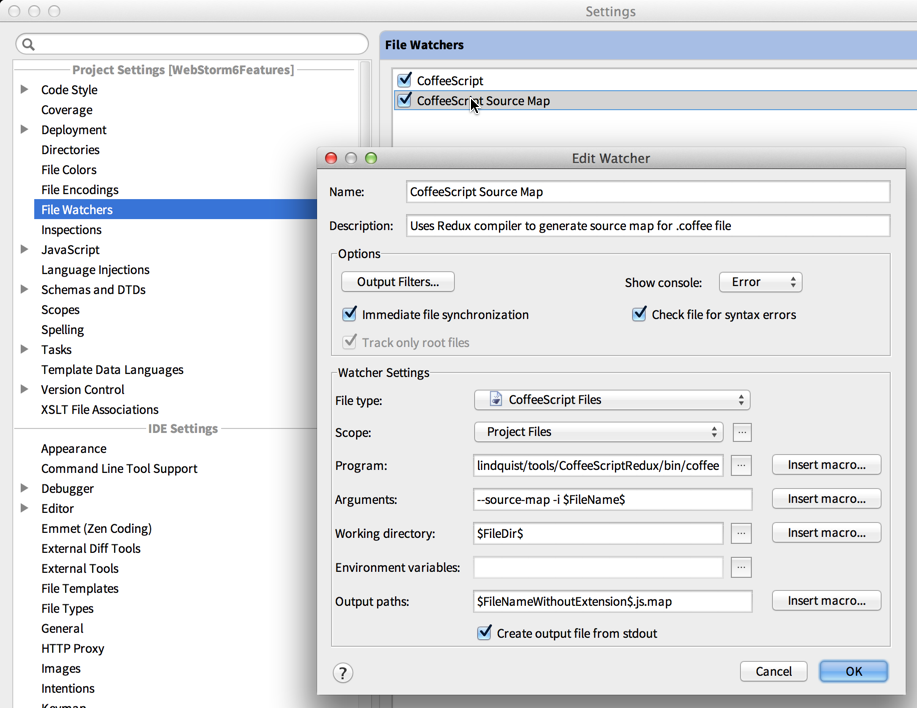Select File Encodings settings page
This screenshot has height=708, width=917.
tap(80, 189)
